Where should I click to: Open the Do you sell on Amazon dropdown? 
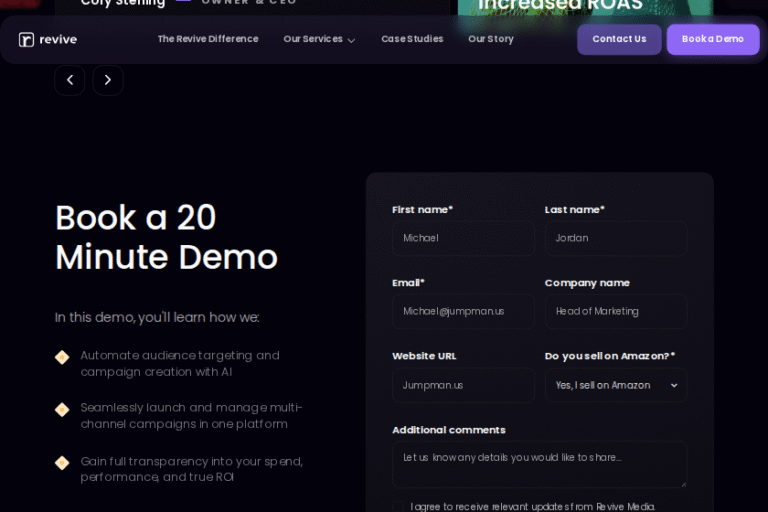pos(616,385)
